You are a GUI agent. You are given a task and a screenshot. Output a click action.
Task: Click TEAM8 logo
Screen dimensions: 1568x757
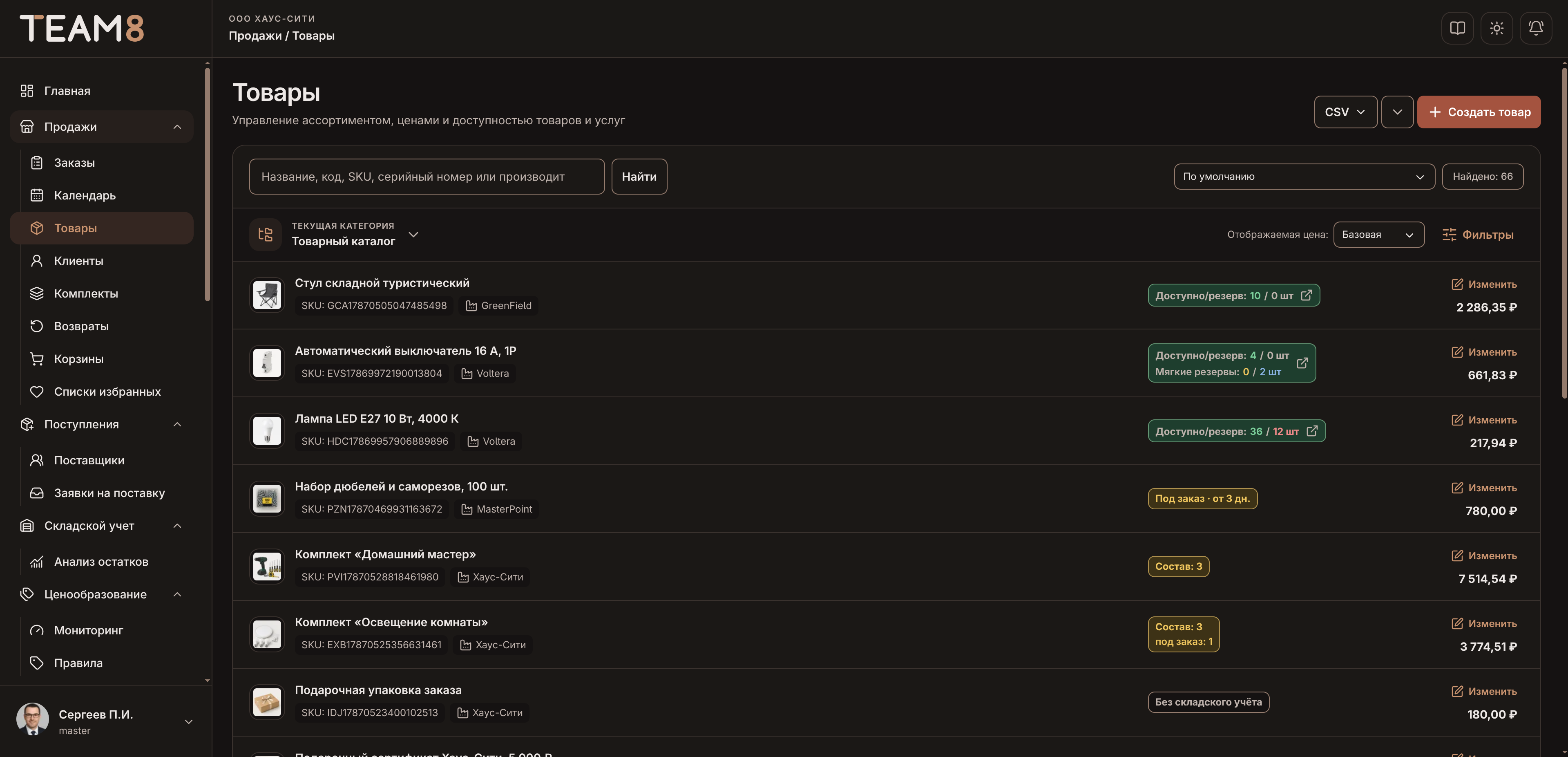(x=82, y=29)
